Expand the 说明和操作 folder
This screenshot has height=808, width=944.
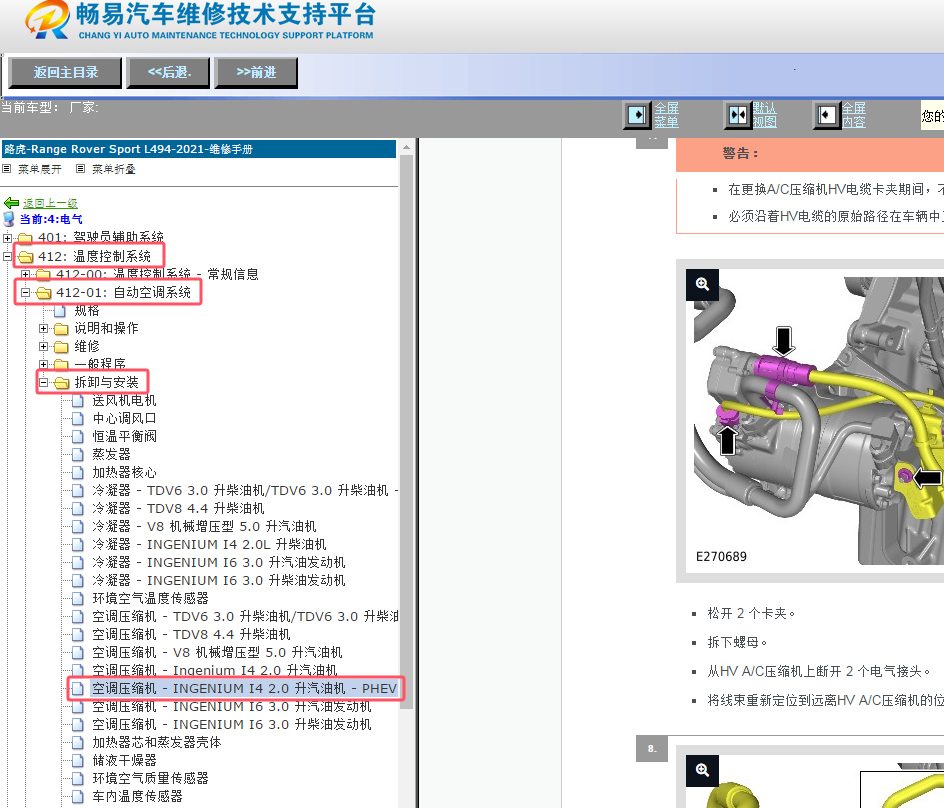43,329
